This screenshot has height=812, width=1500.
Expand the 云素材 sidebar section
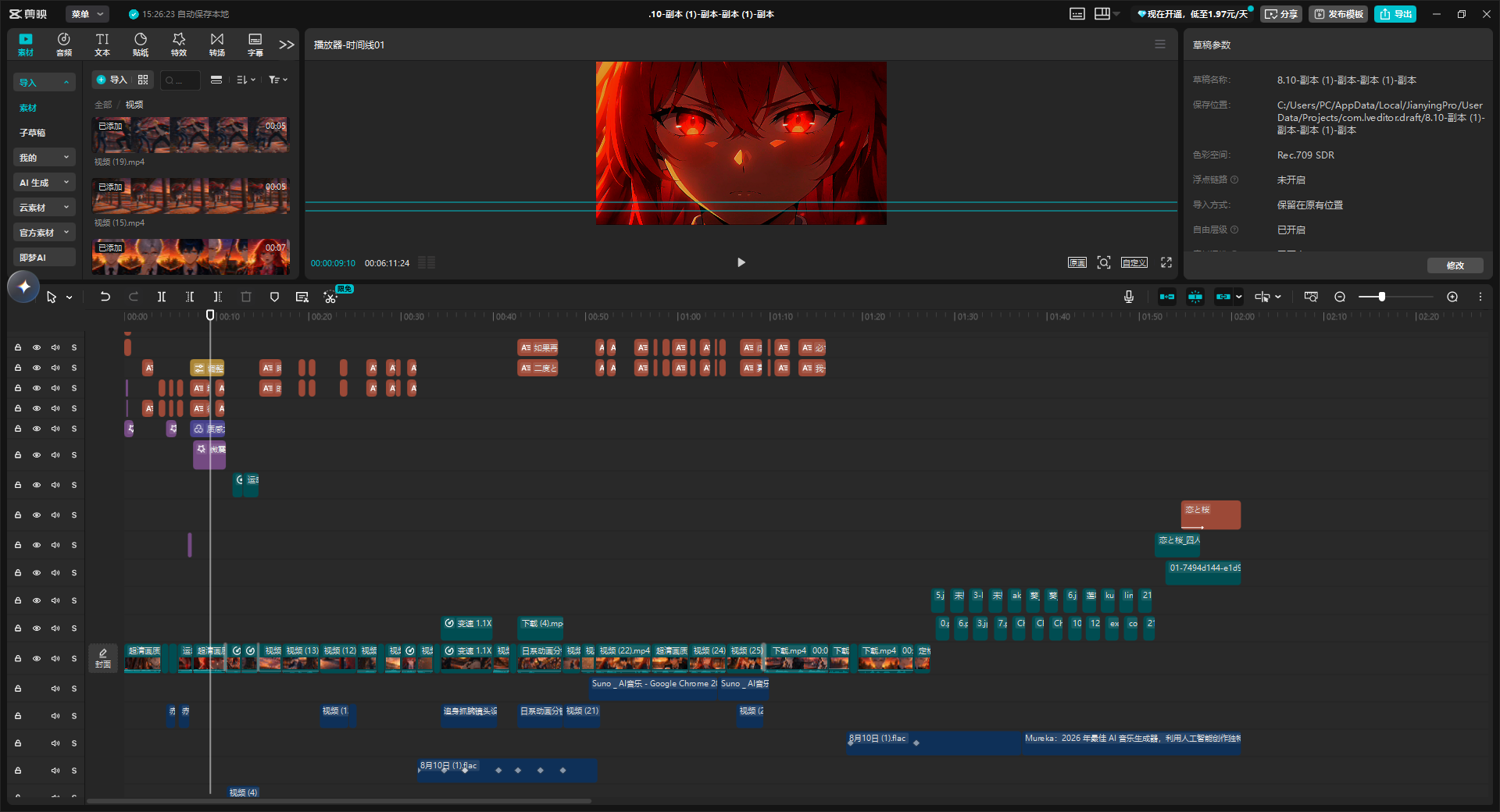[45, 208]
